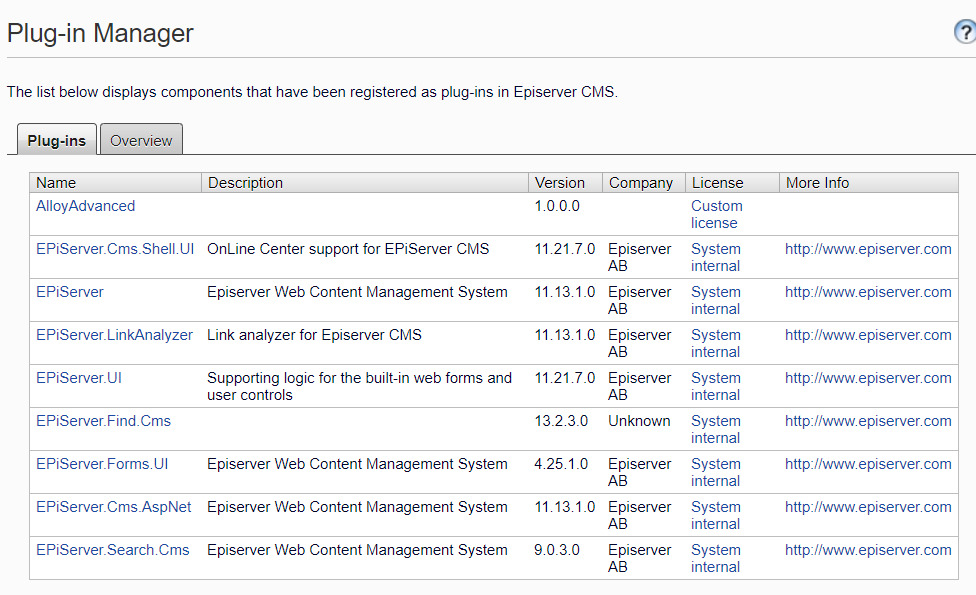Open the EPiServer.Find.Cms plug-in

point(103,421)
